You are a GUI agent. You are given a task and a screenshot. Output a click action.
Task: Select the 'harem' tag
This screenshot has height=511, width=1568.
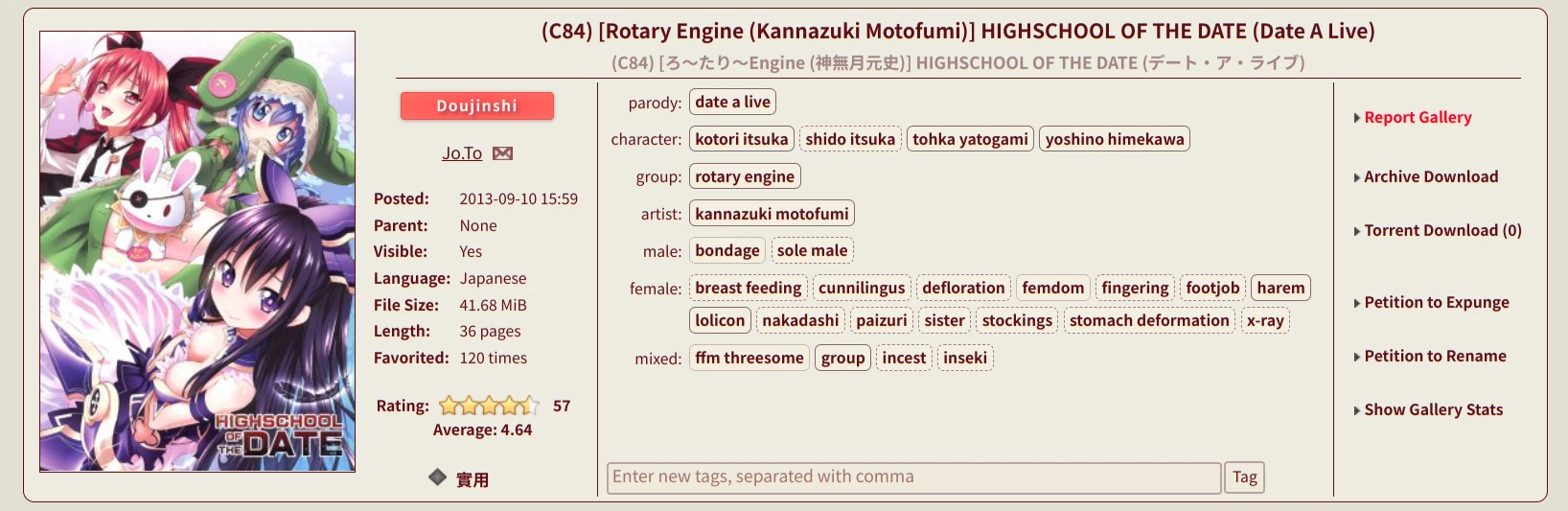1280,288
